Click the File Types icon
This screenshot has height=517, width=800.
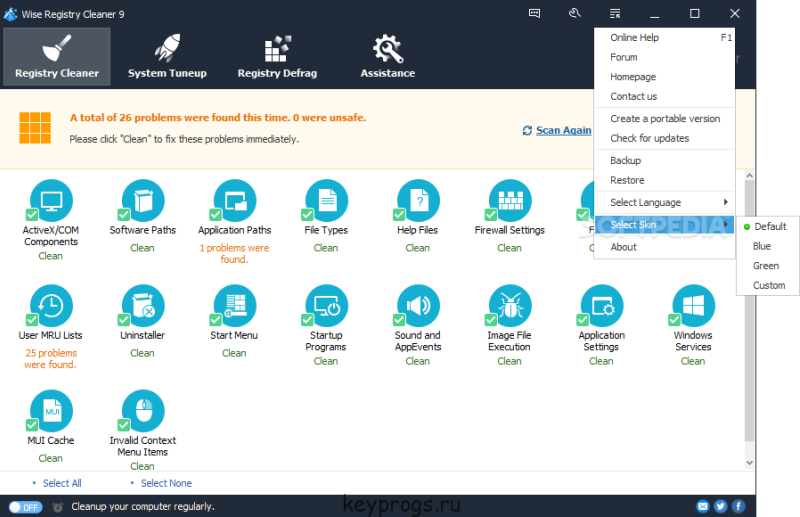tap(327, 200)
